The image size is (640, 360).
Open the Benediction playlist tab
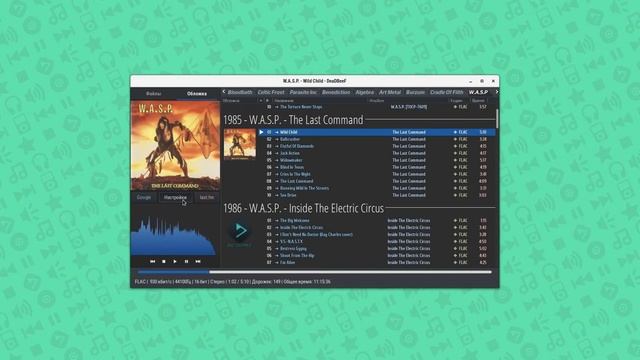[336, 92]
